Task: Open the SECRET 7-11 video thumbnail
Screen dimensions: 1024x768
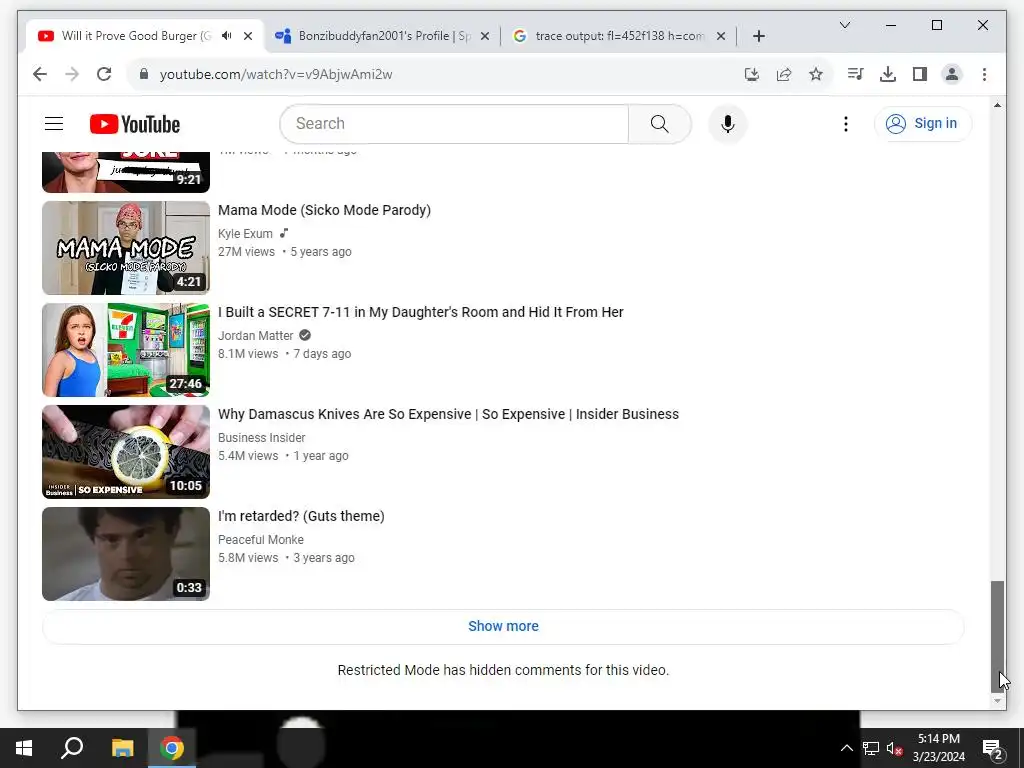Action: [x=126, y=350]
